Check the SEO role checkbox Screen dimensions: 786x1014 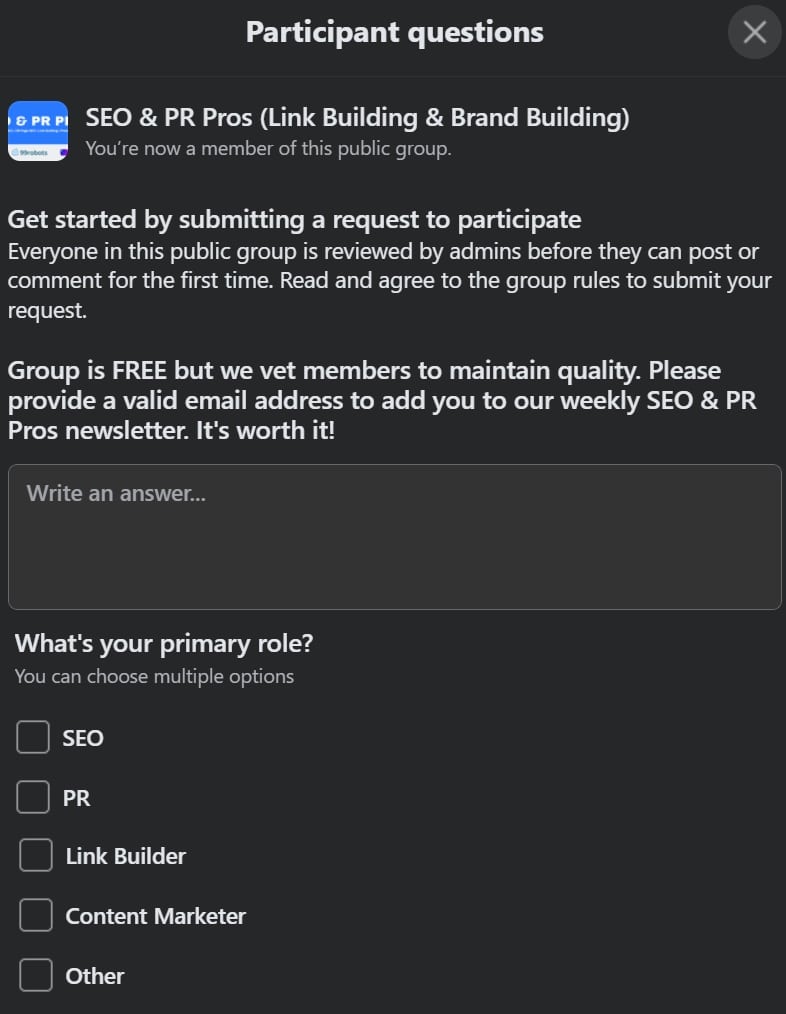point(32,737)
